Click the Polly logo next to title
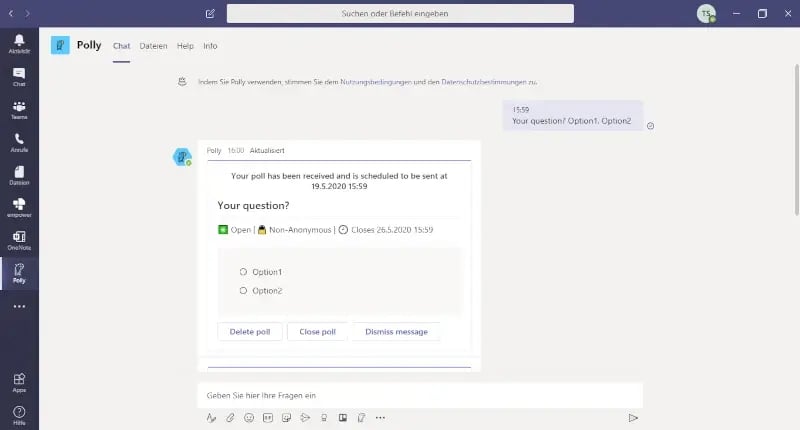Image resolution: width=800 pixels, height=430 pixels. 60,45
